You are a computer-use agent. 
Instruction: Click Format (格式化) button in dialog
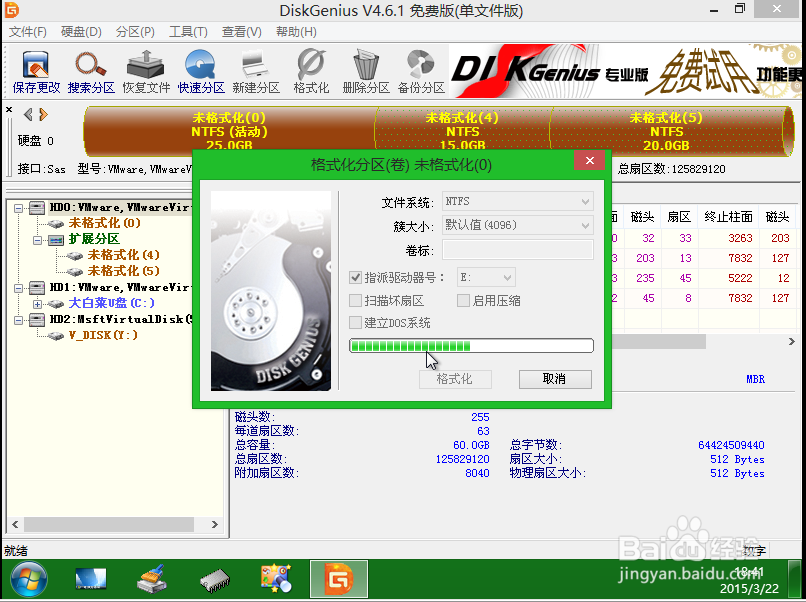[455, 379]
